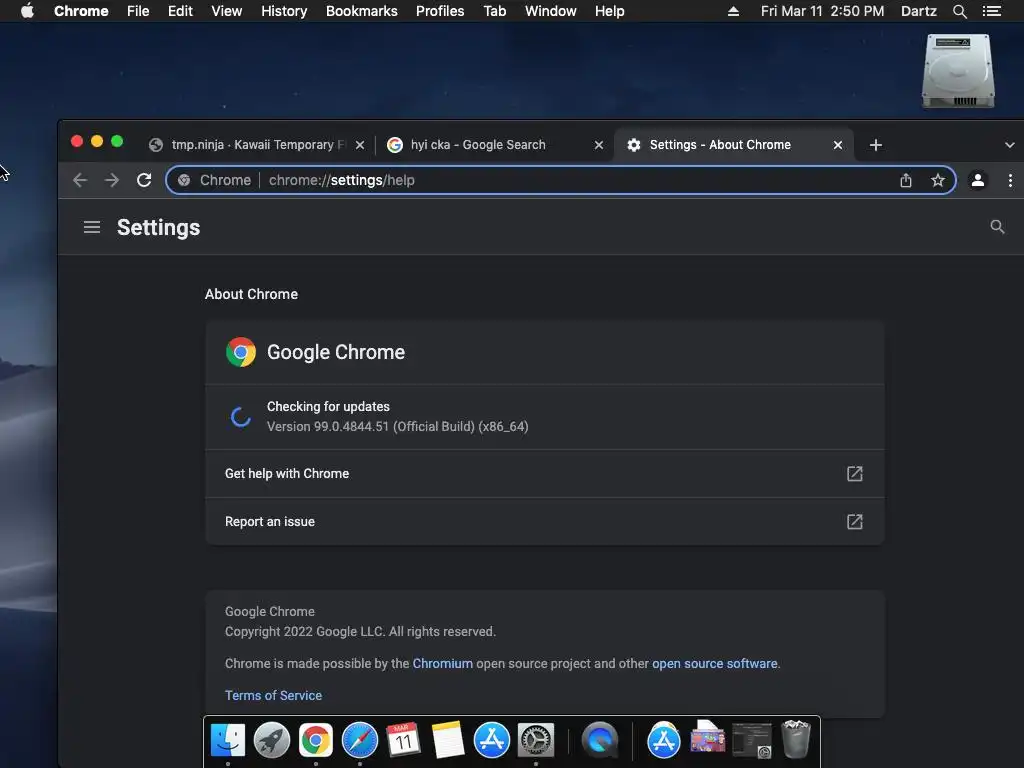The height and width of the screenshot is (768, 1024).
Task: Click the version 99.0.4844.51 text
Action: pyautogui.click(x=397, y=426)
